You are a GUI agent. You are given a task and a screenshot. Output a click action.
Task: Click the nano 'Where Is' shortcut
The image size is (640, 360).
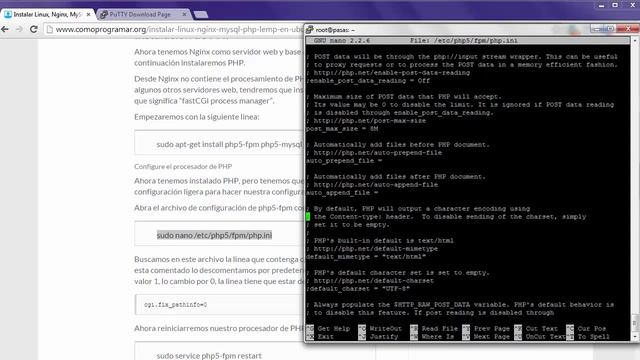[x=432, y=337]
